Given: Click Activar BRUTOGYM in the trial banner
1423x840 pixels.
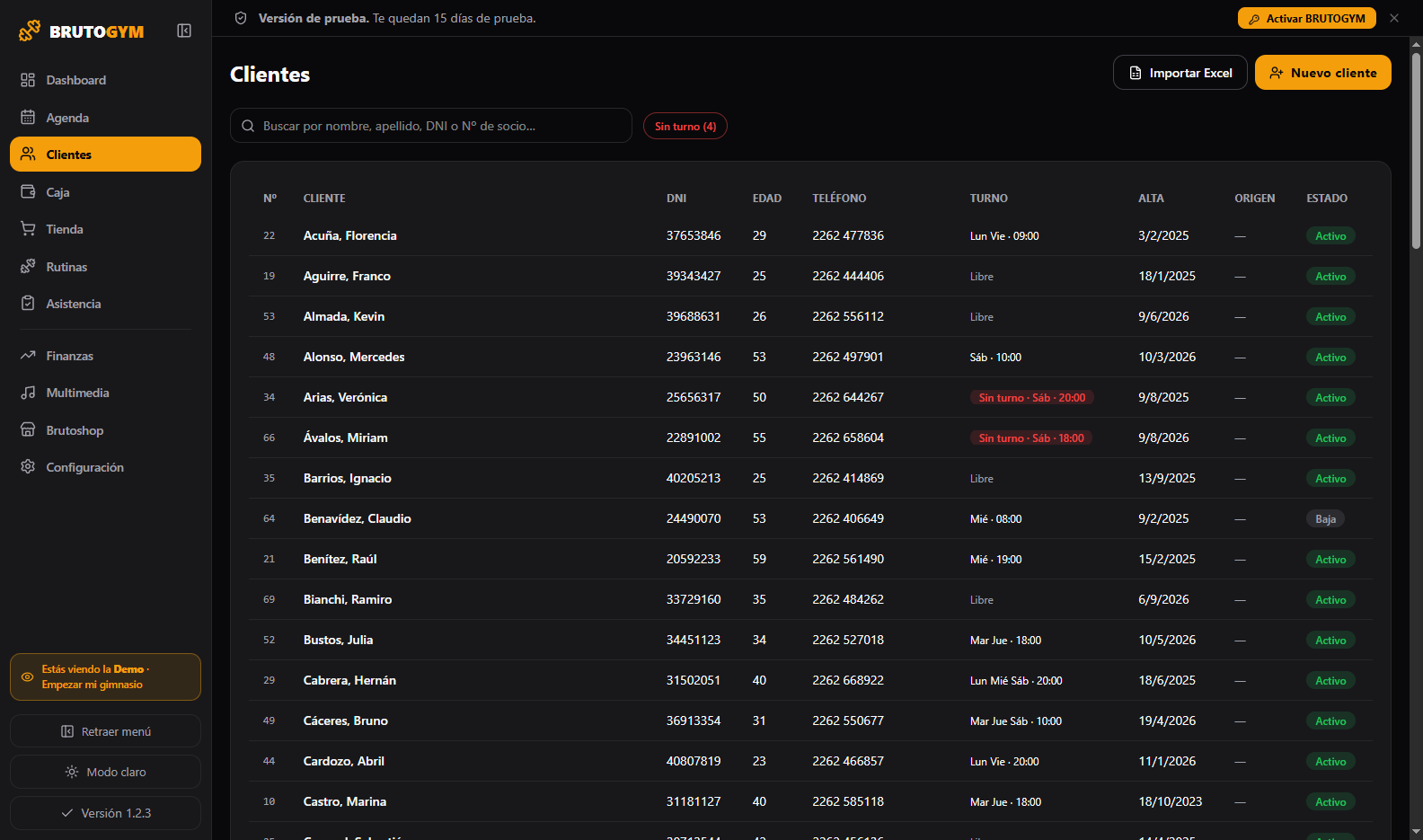Looking at the screenshot, I should pyautogui.click(x=1306, y=18).
